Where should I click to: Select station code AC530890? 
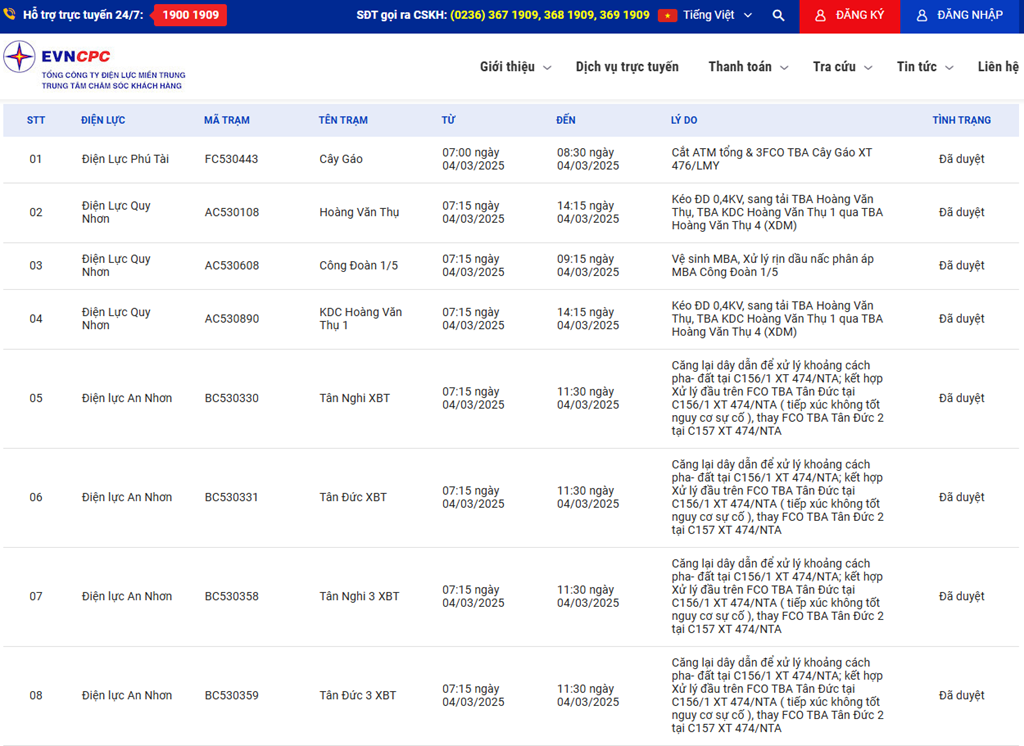[232, 319]
